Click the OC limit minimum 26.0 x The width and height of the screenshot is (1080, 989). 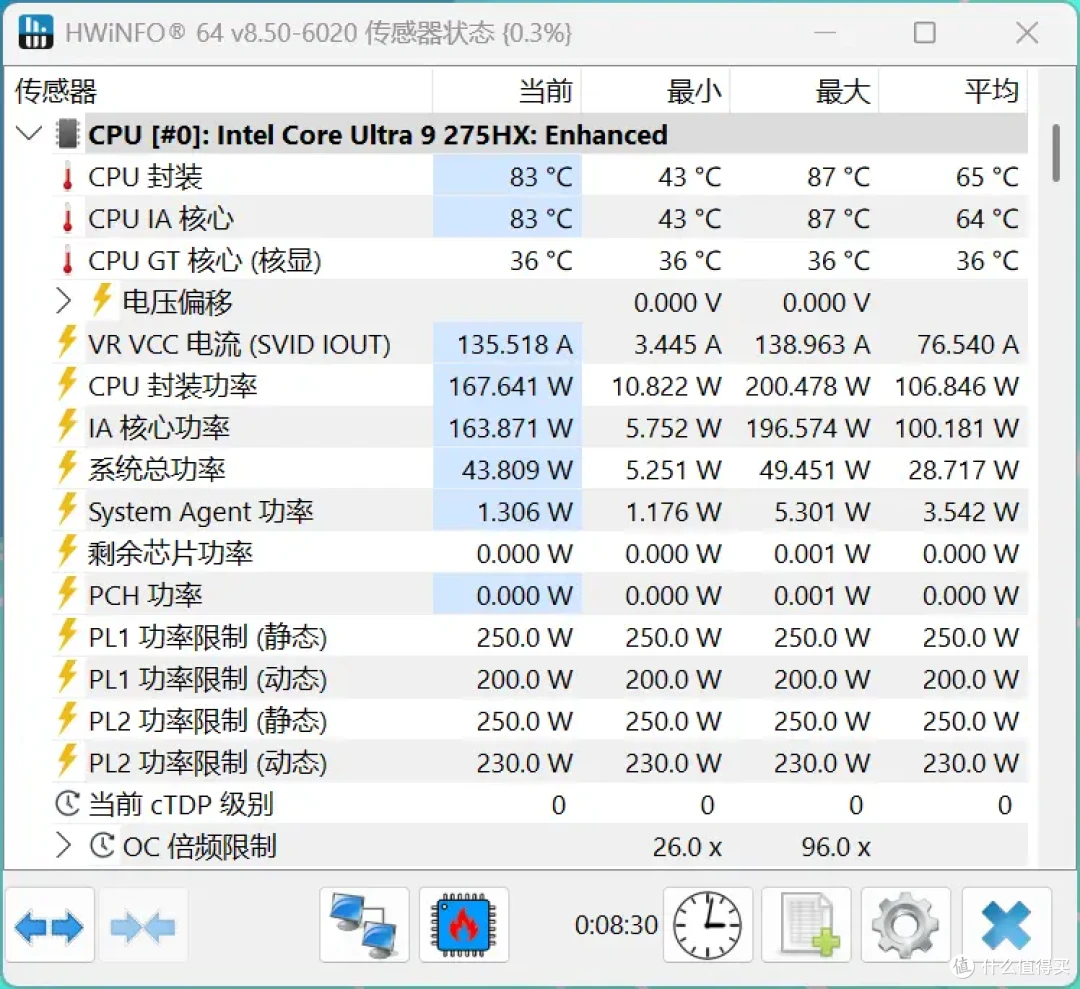pos(687,847)
